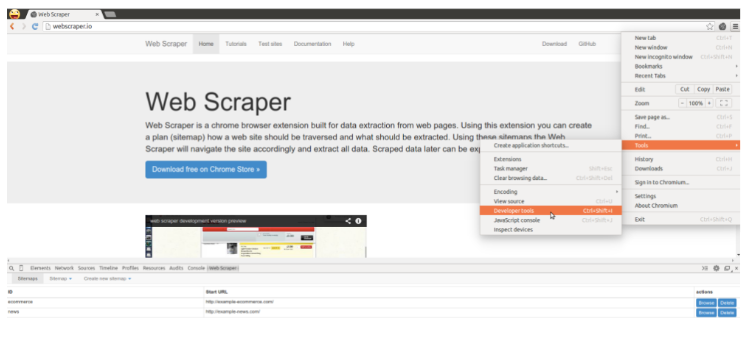
Task: Select Tools in Chromium menu
Action: [681, 145]
